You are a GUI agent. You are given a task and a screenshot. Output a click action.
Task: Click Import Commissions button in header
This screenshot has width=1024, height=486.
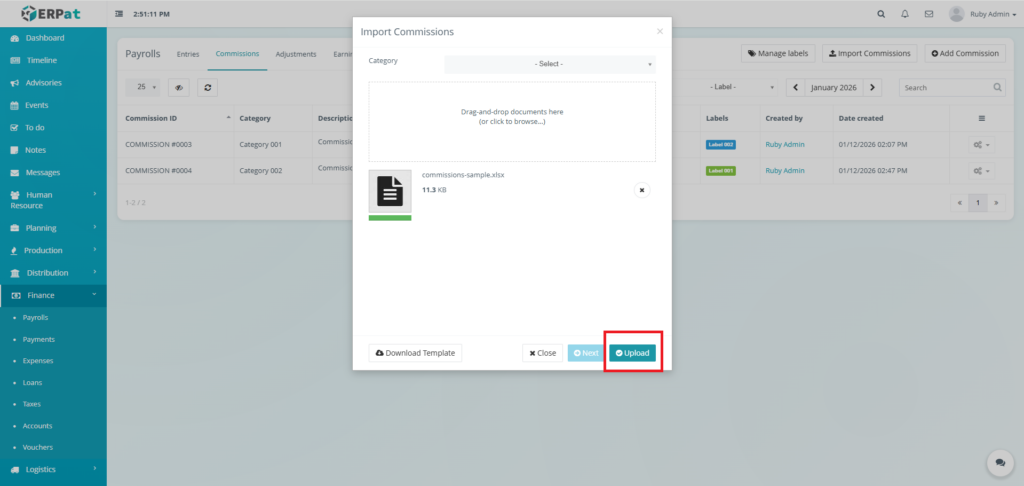point(870,54)
